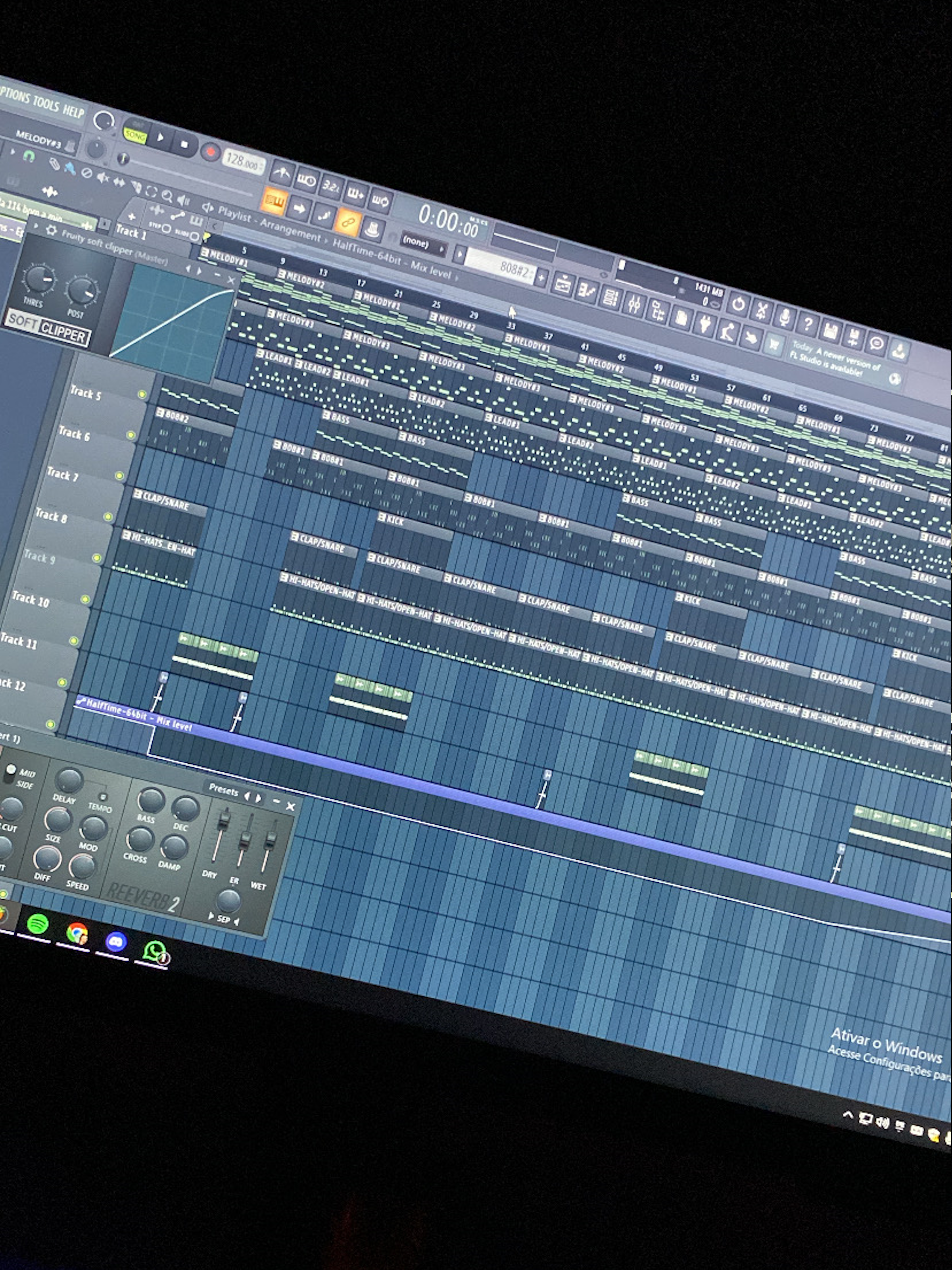This screenshot has height=1270, width=952.
Task: Open the (none) snap dropdown
Action: [x=424, y=244]
